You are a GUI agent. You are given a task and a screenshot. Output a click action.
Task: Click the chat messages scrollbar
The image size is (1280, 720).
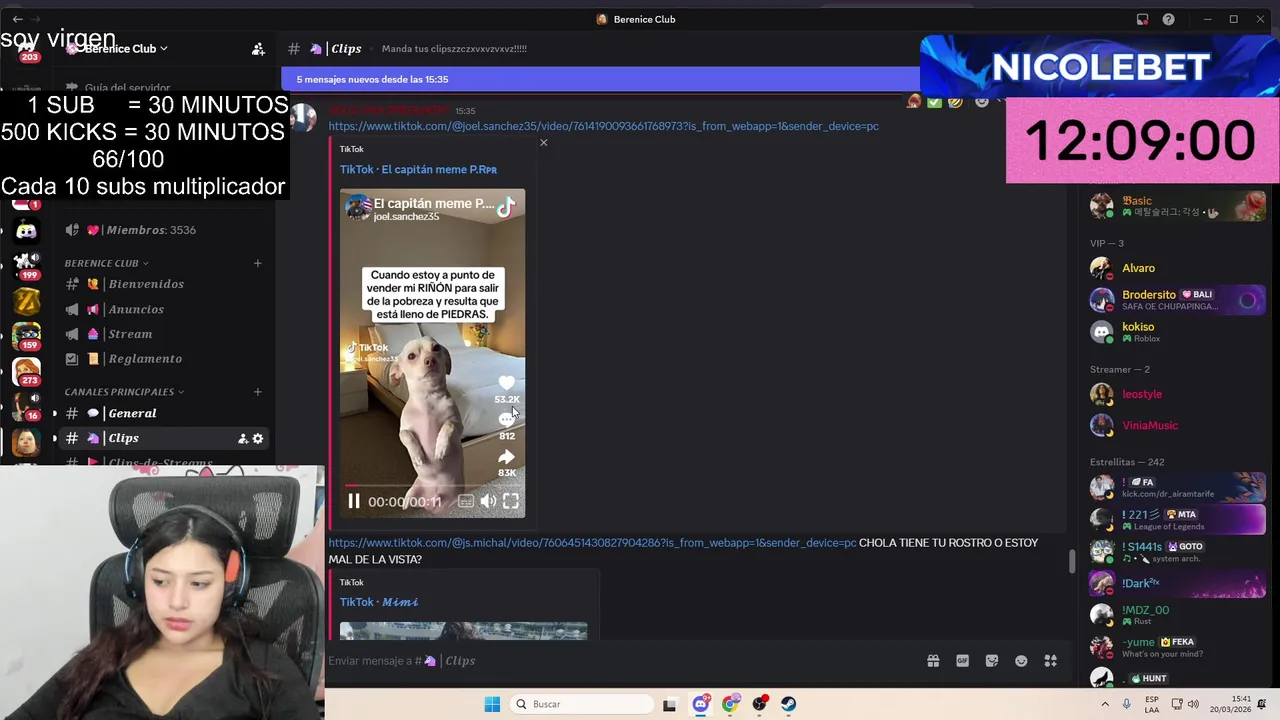pos(1072,561)
